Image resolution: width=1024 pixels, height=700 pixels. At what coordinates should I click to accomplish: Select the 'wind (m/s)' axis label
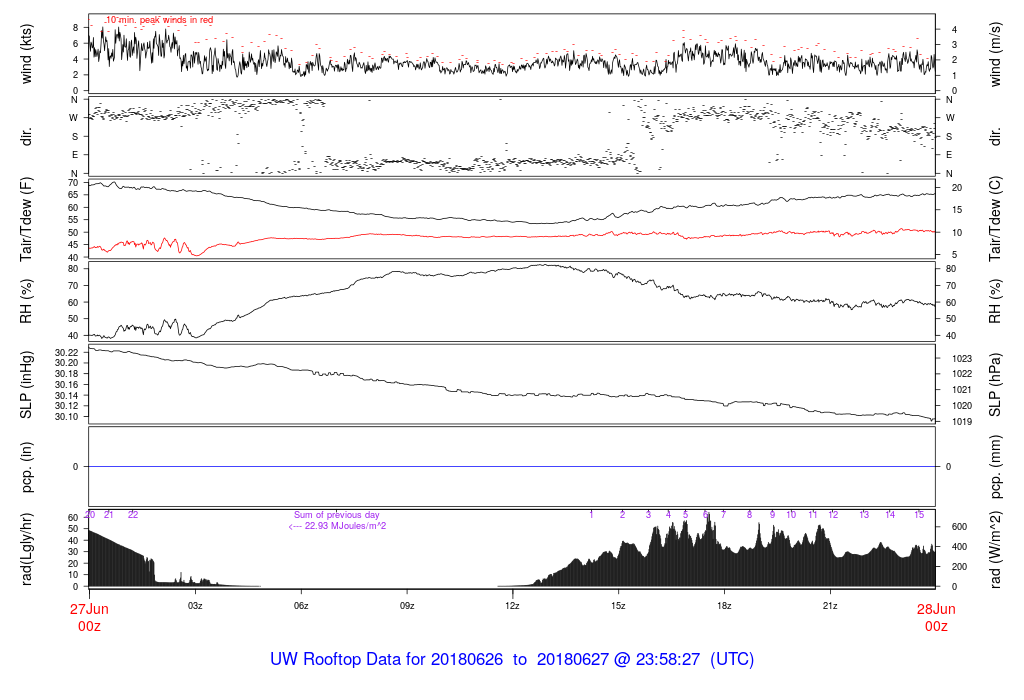coord(995,54)
